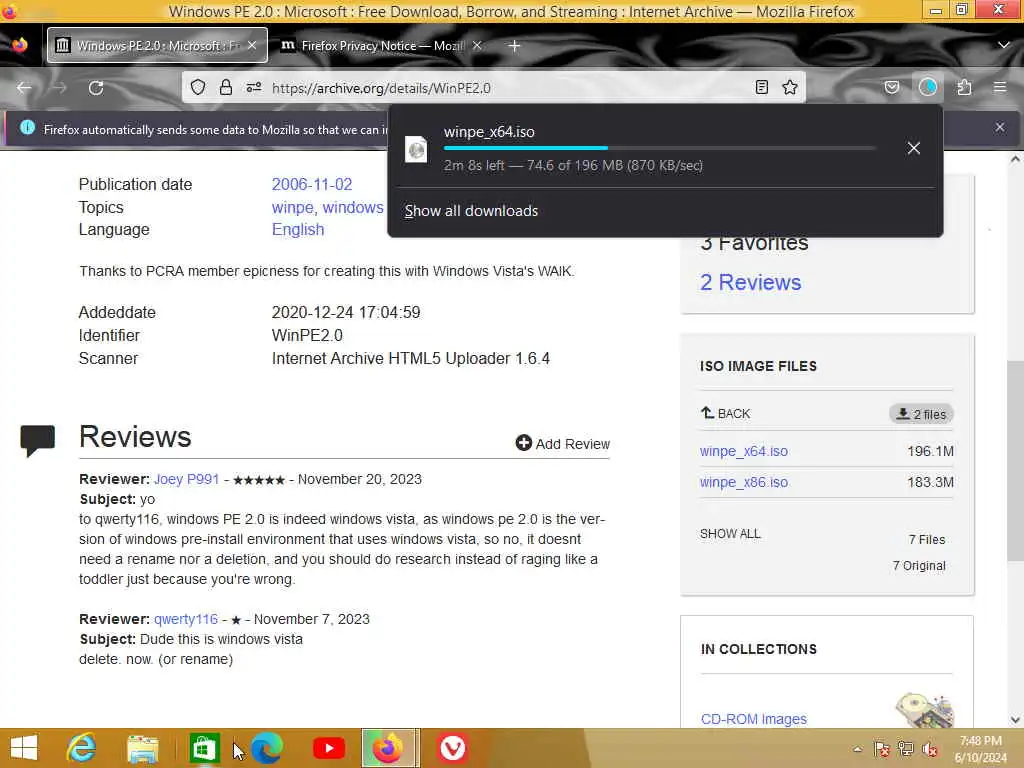Image resolution: width=1024 pixels, height=768 pixels.
Task: Open the windows topic link
Action: [x=353, y=207]
